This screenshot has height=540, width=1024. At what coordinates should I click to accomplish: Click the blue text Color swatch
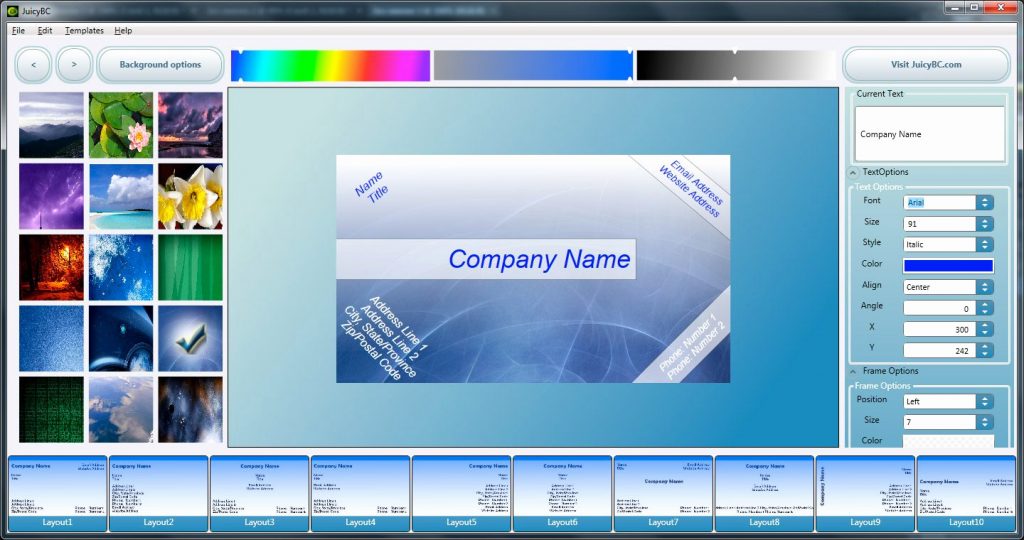(x=948, y=265)
